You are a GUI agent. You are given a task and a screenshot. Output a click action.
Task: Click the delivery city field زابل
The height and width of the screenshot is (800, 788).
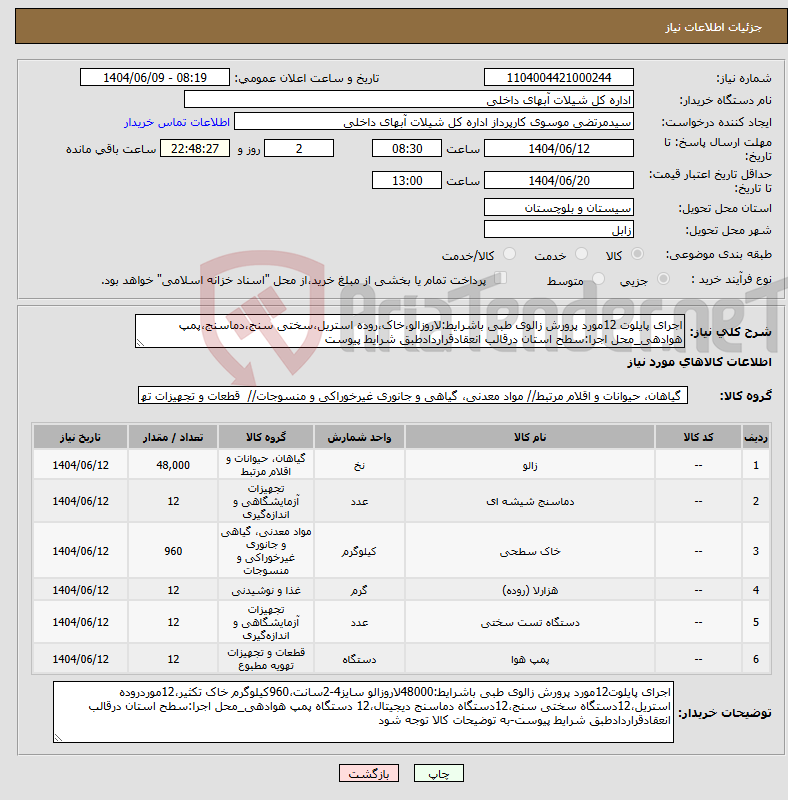pos(559,230)
